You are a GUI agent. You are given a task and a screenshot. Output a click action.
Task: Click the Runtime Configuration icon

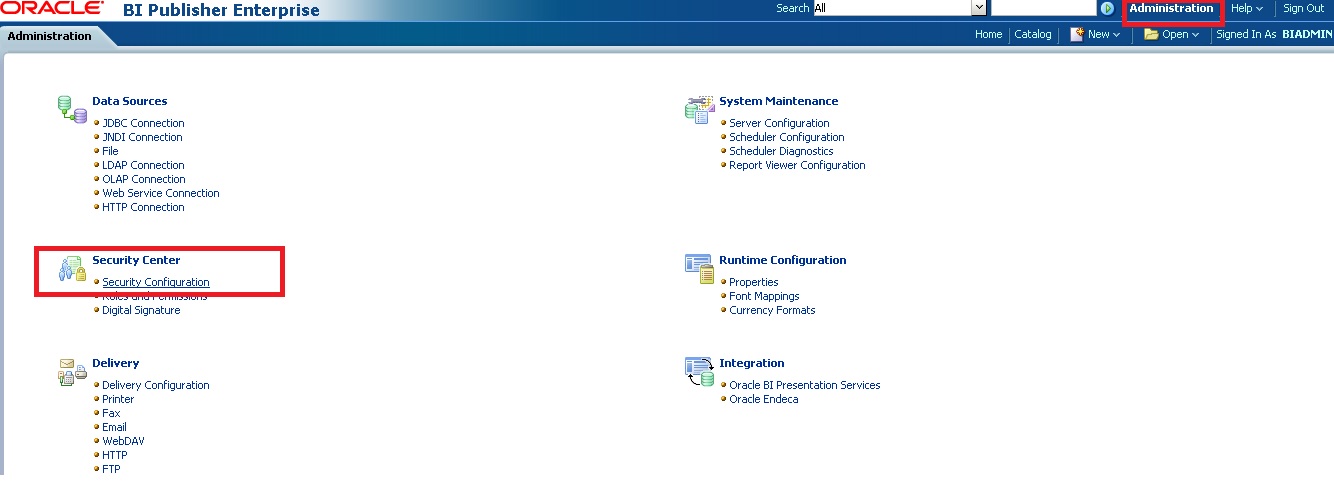[x=699, y=268]
